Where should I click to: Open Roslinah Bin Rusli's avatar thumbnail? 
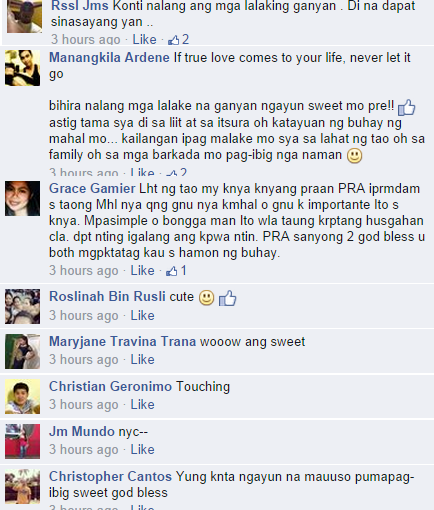point(22,306)
